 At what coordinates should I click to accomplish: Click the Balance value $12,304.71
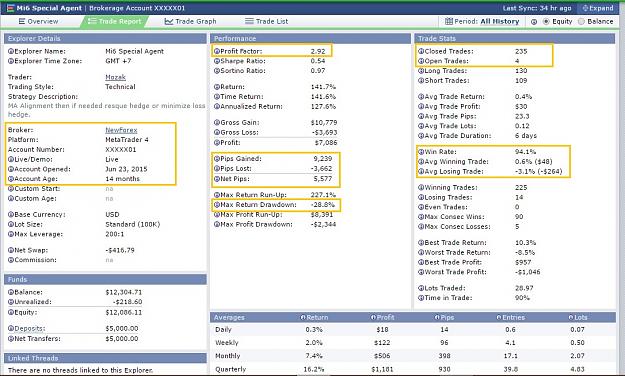click(x=124, y=292)
